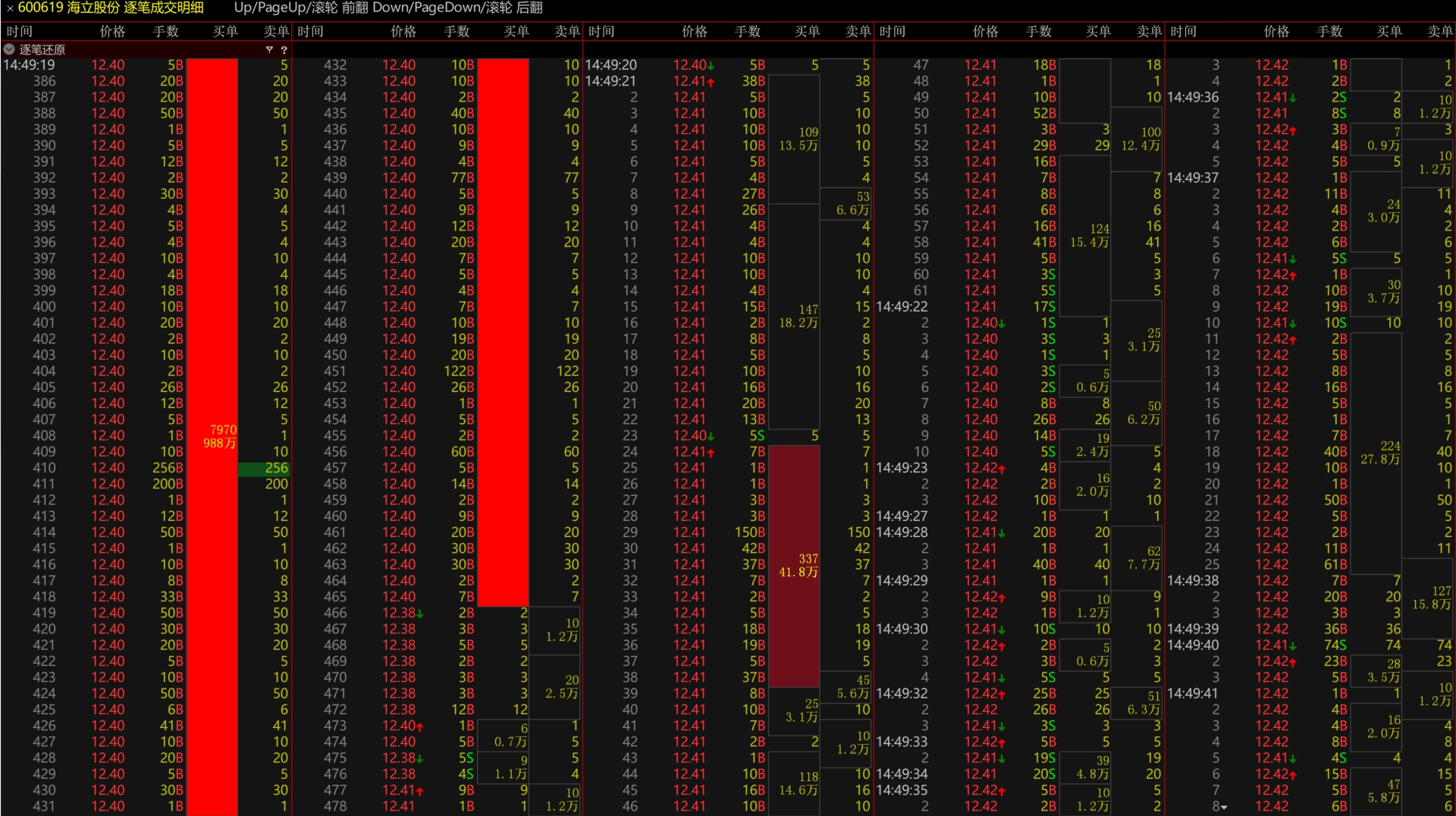1456x816 pixels.
Task: Click the 61B volume cell
Action: coord(1335,565)
